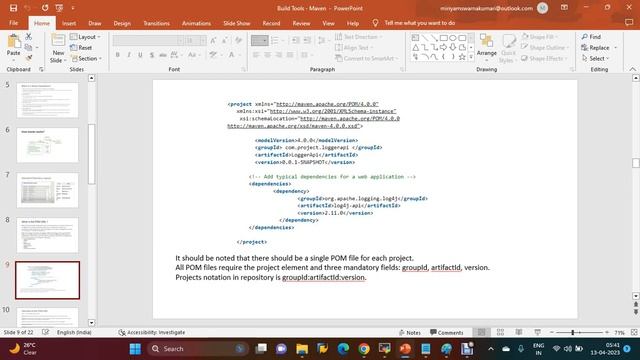This screenshot has width=640, height=360.
Task: Click the Find button
Action: (x=591, y=37)
